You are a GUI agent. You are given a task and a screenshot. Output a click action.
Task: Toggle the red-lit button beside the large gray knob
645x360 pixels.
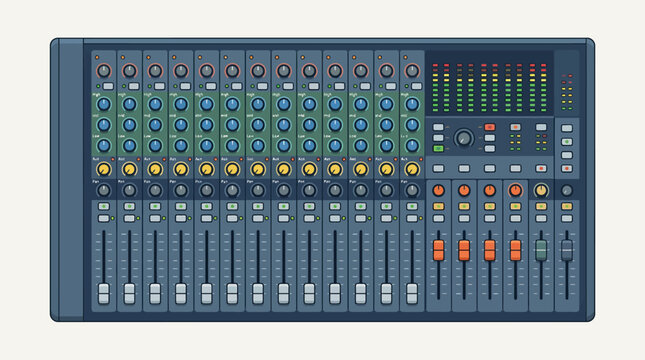tap(490, 127)
